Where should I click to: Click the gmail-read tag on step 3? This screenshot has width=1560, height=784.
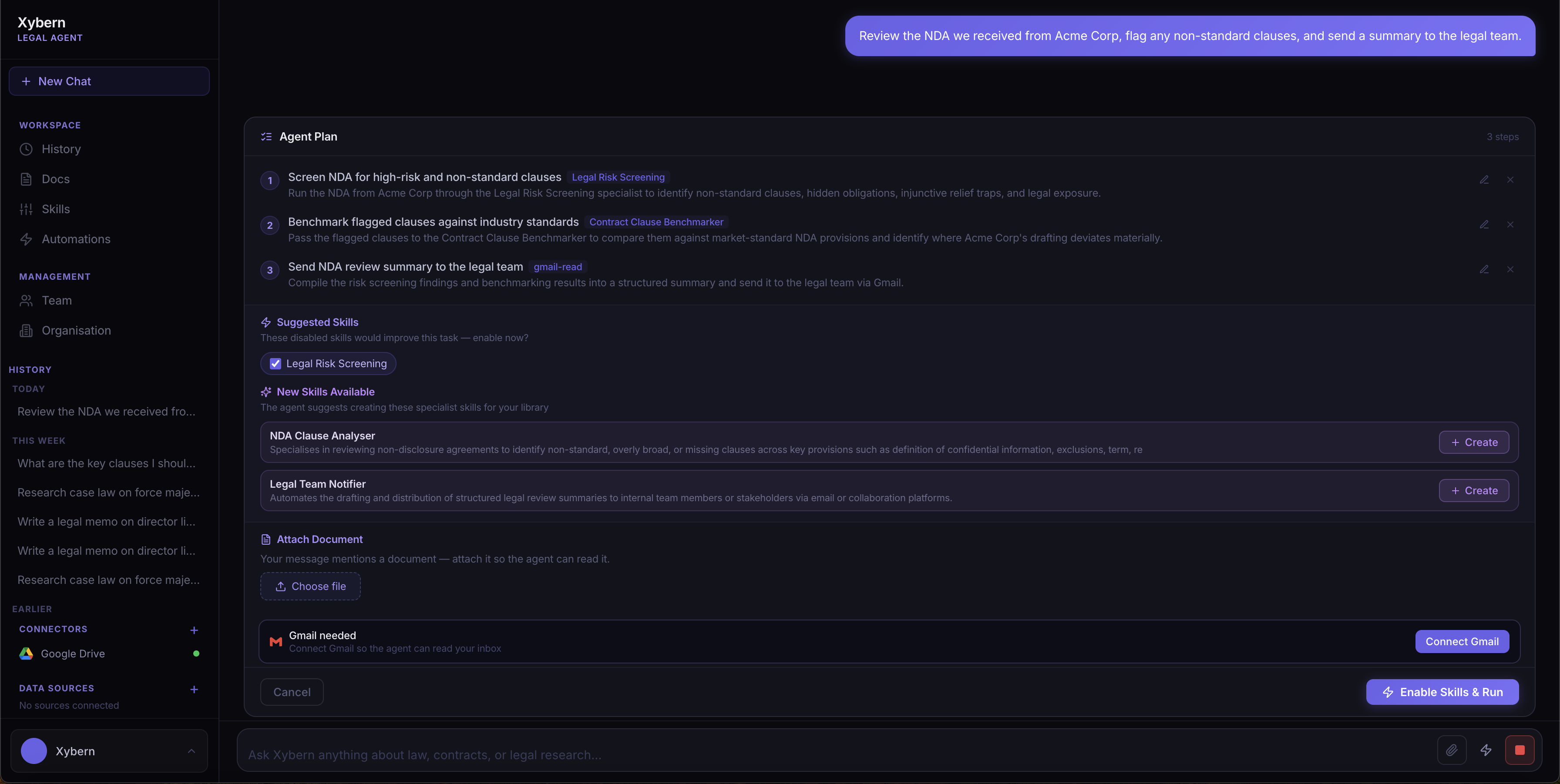click(x=557, y=267)
